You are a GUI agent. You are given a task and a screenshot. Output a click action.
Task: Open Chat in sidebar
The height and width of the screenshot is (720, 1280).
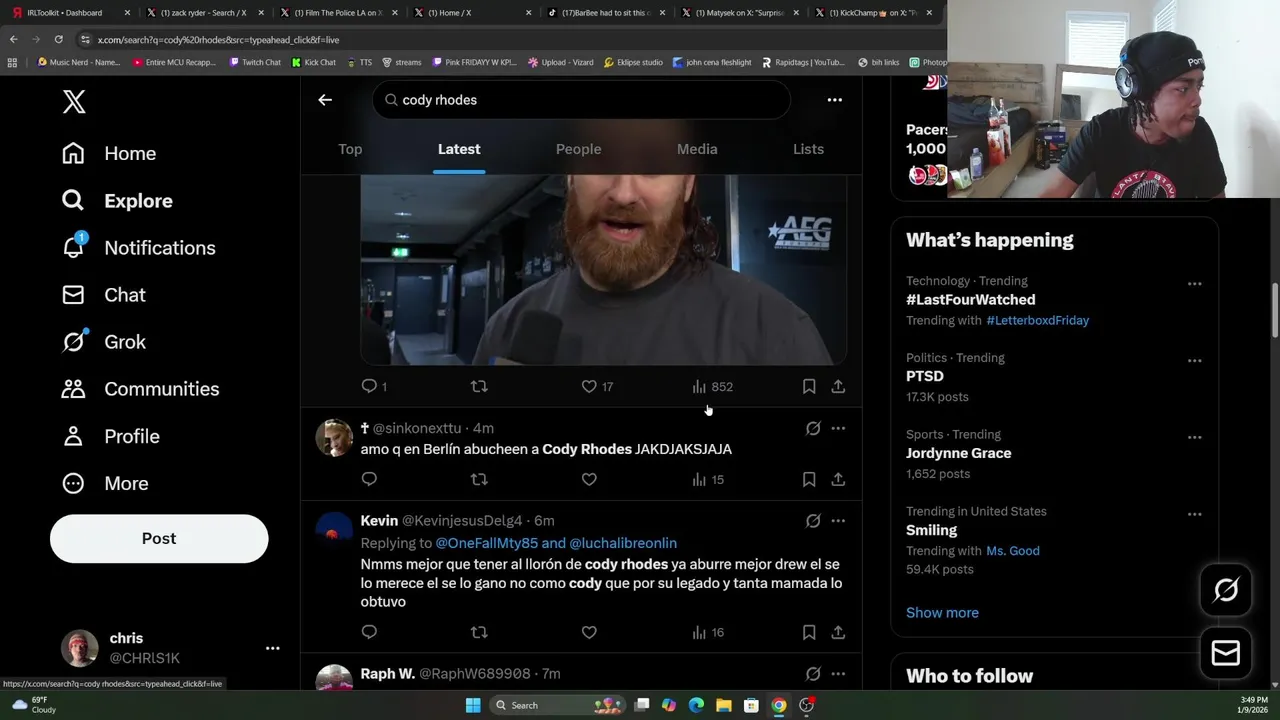click(x=103, y=295)
